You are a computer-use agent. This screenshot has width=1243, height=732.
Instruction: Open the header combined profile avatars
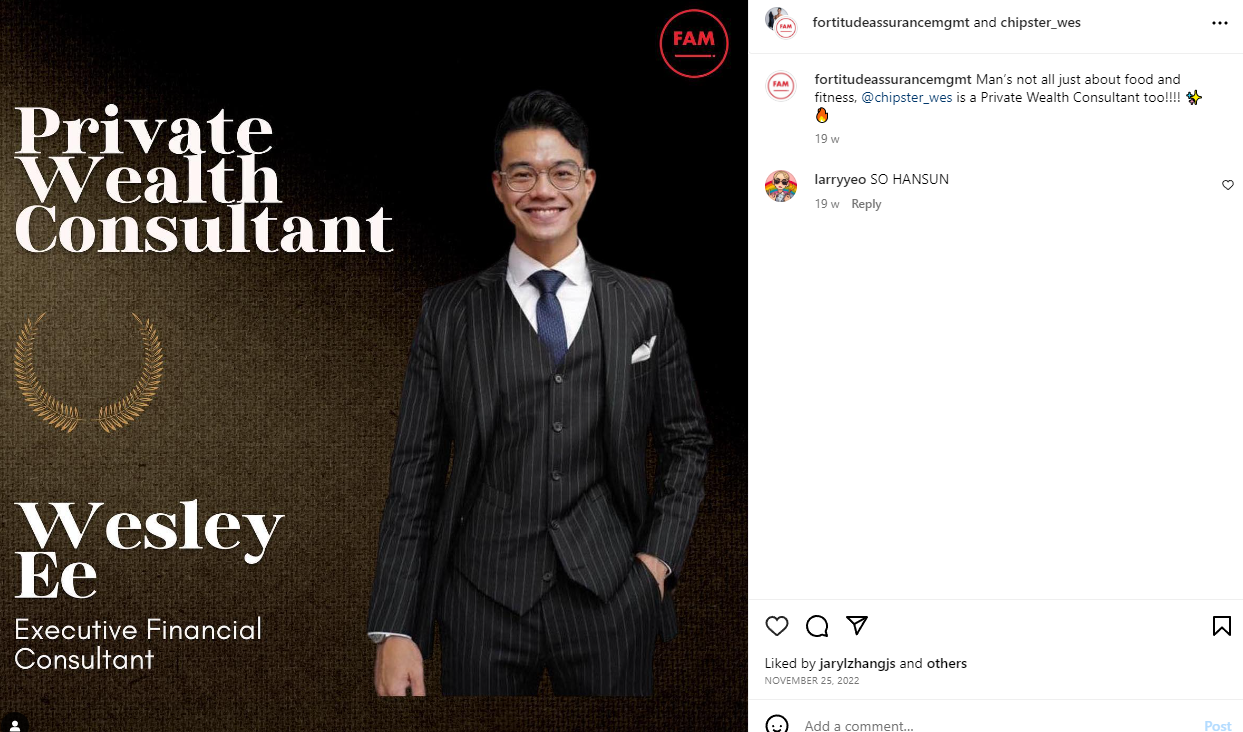781,23
